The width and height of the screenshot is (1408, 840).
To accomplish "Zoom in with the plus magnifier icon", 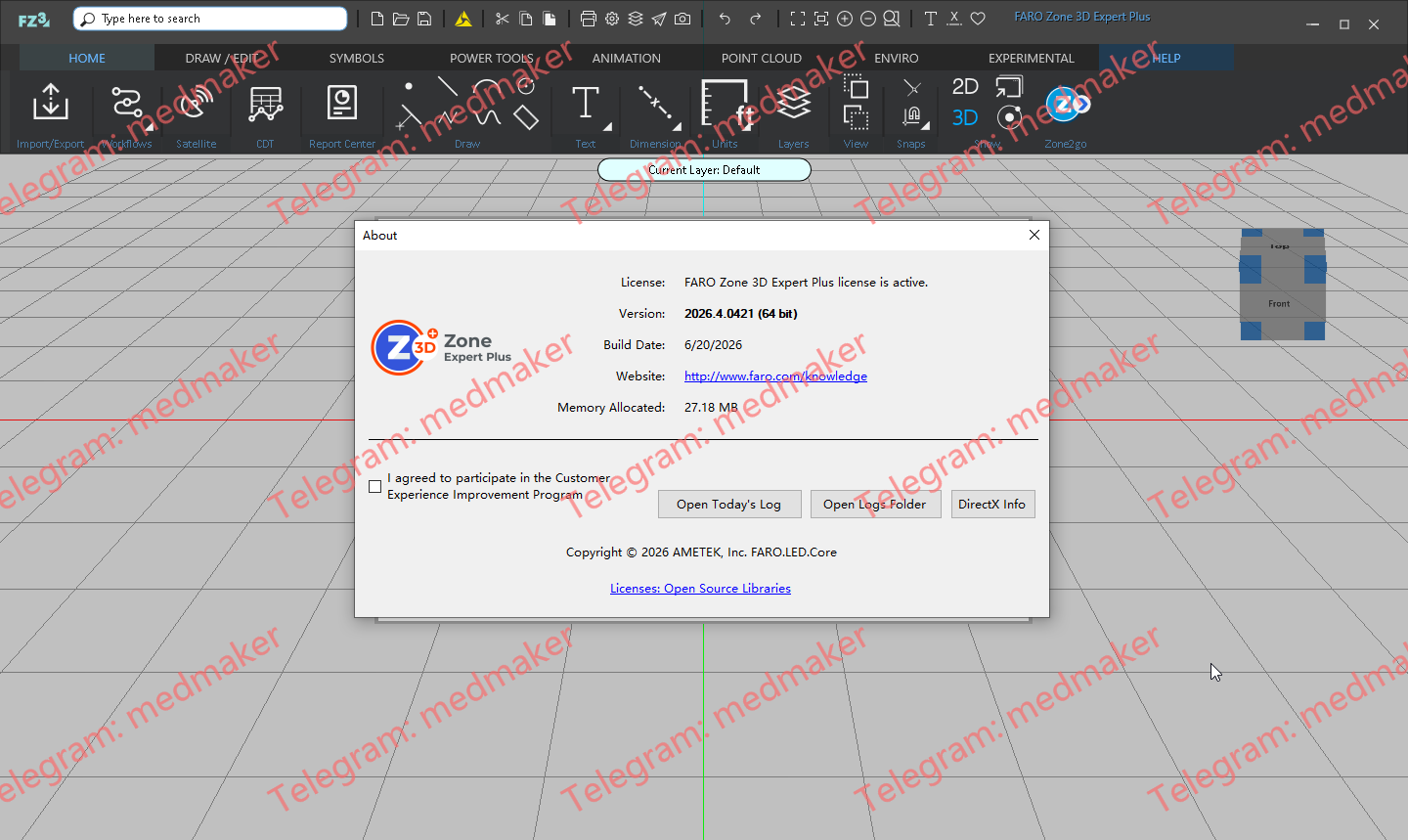I will point(845,19).
